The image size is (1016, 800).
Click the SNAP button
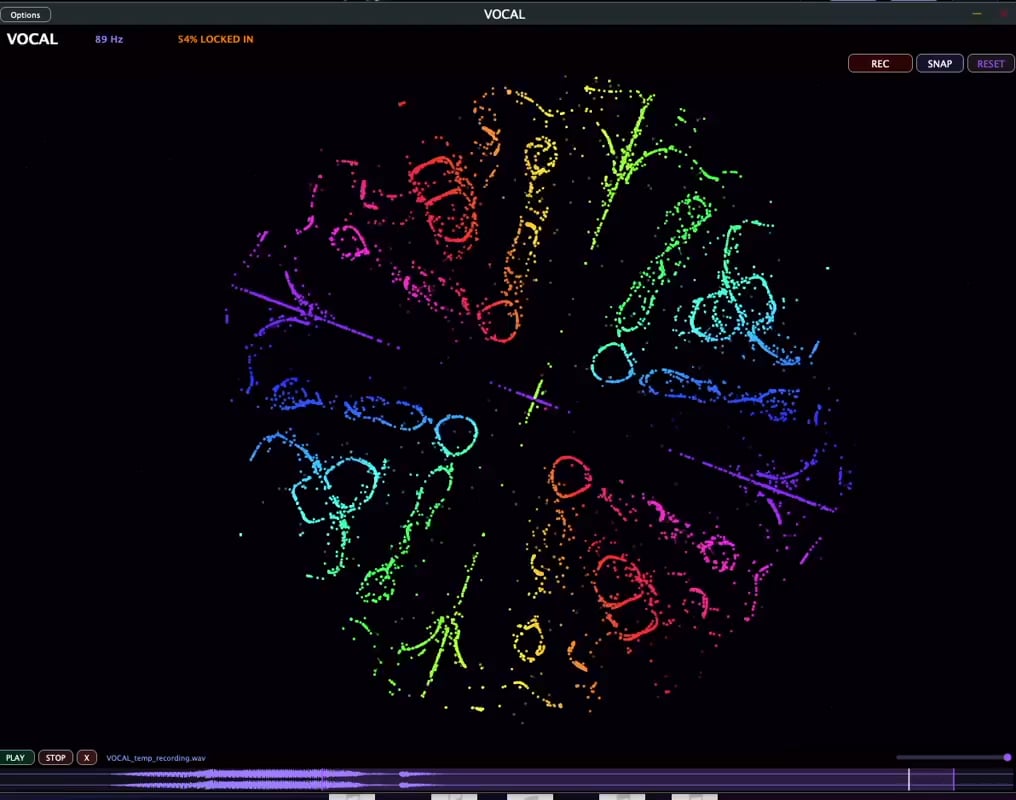click(940, 63)
